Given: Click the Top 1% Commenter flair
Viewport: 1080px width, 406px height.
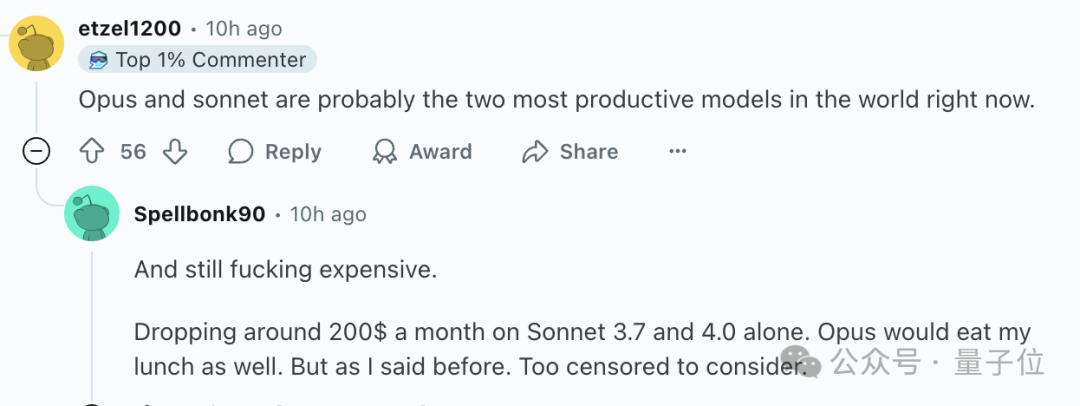Looking at the screenshot, I should 197,60.
